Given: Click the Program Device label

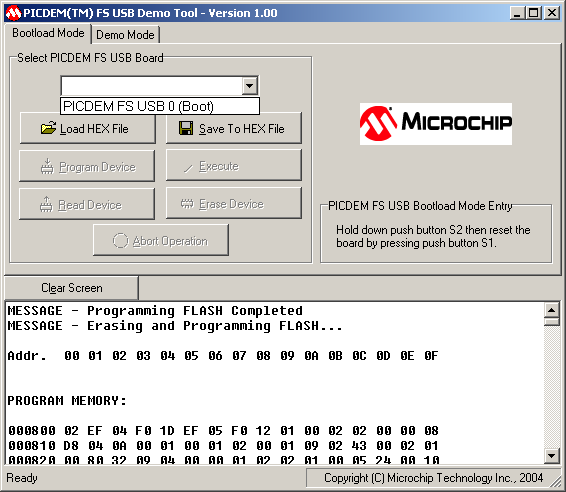Looking at the screenshot, I should coord(97,167).
